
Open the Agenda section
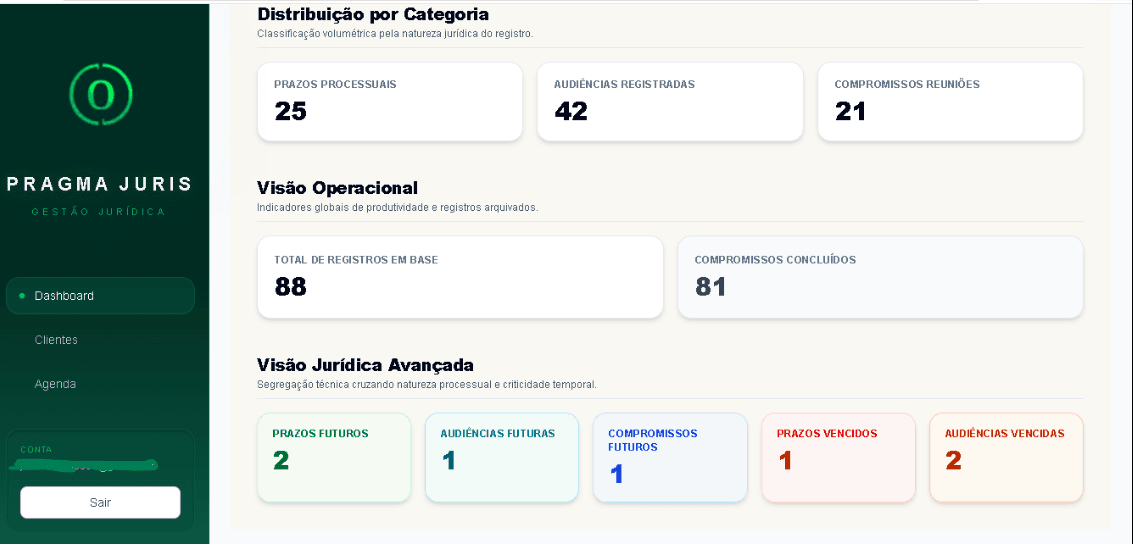point(55,384)
